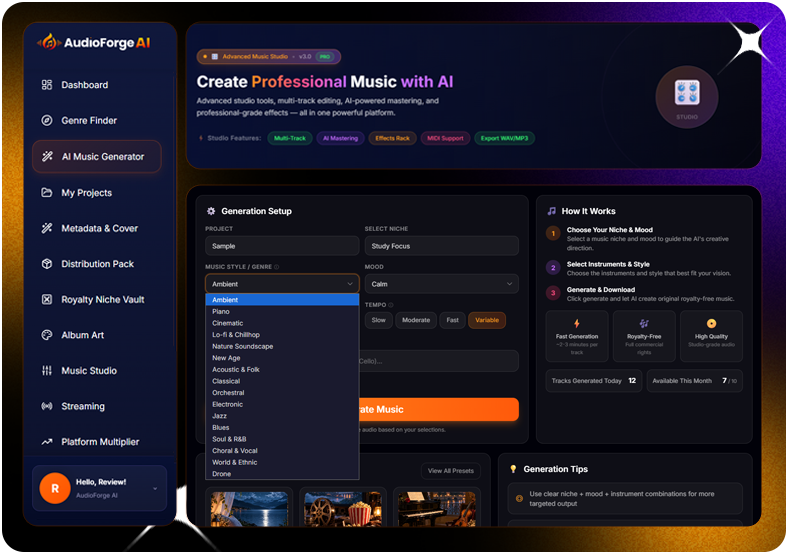788x554 pixels.
Task: Click the Music Studio sliders icon
Action: tap(47, 371)
